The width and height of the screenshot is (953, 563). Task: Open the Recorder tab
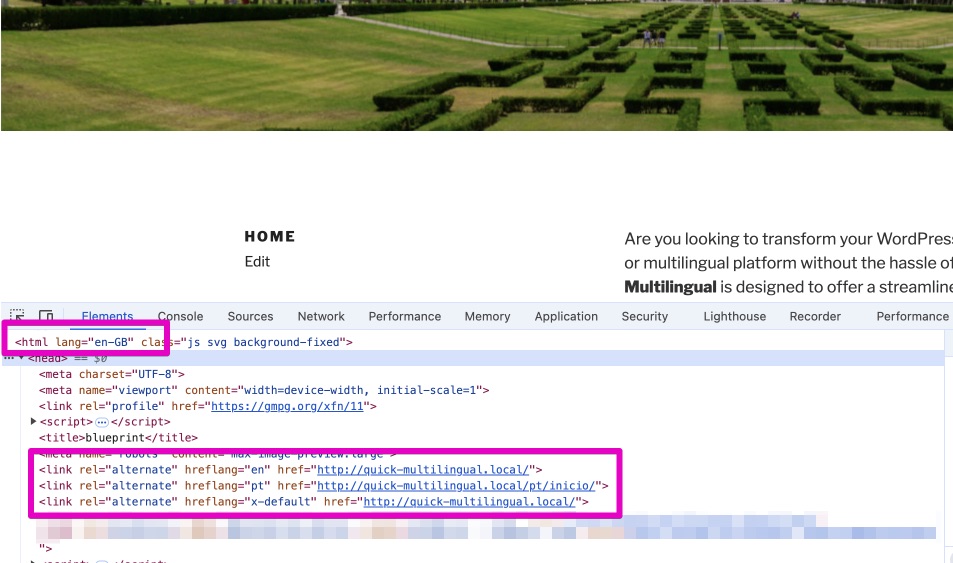(x=815, y=316)
